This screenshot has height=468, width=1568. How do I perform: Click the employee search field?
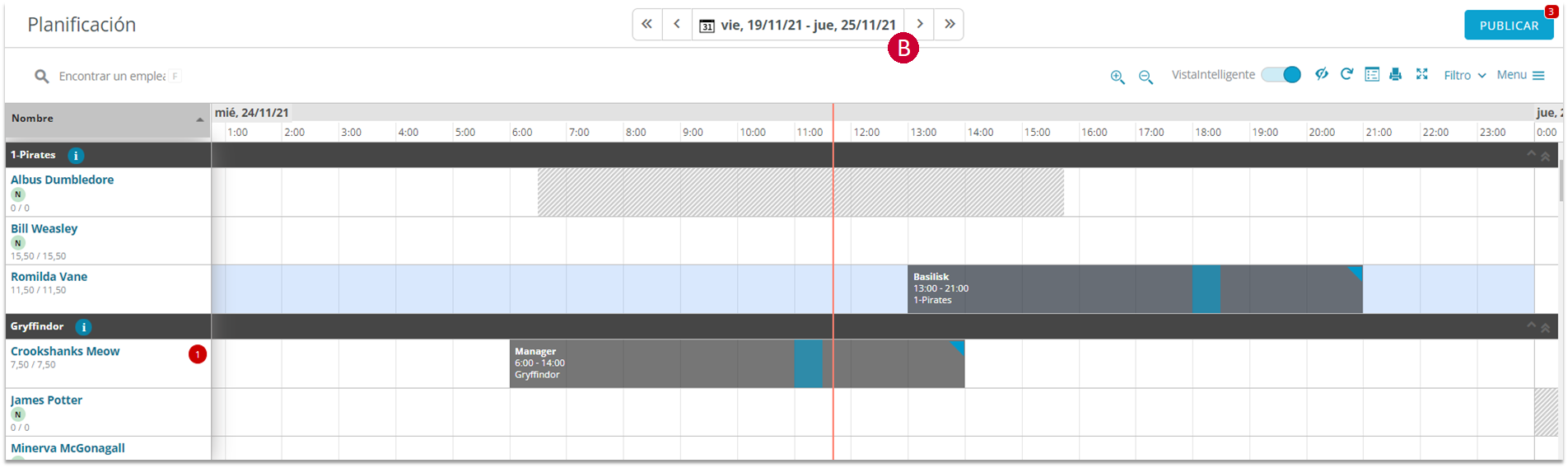pyautogui.click(x=111, y=76)
